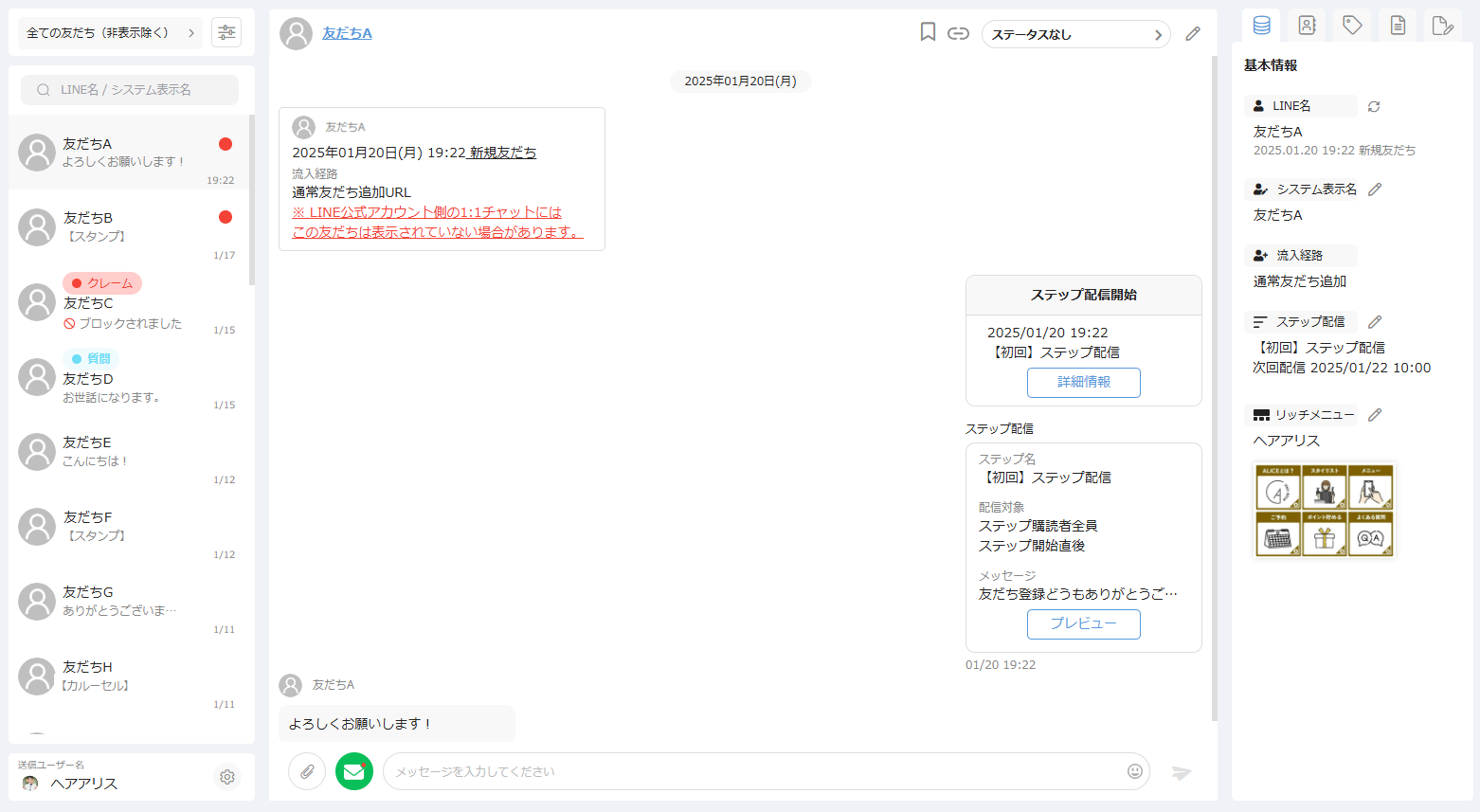This screenshot has width=1480, height=812.
Task: Click the paperclip attachment icon
Action: click(307, 771)
